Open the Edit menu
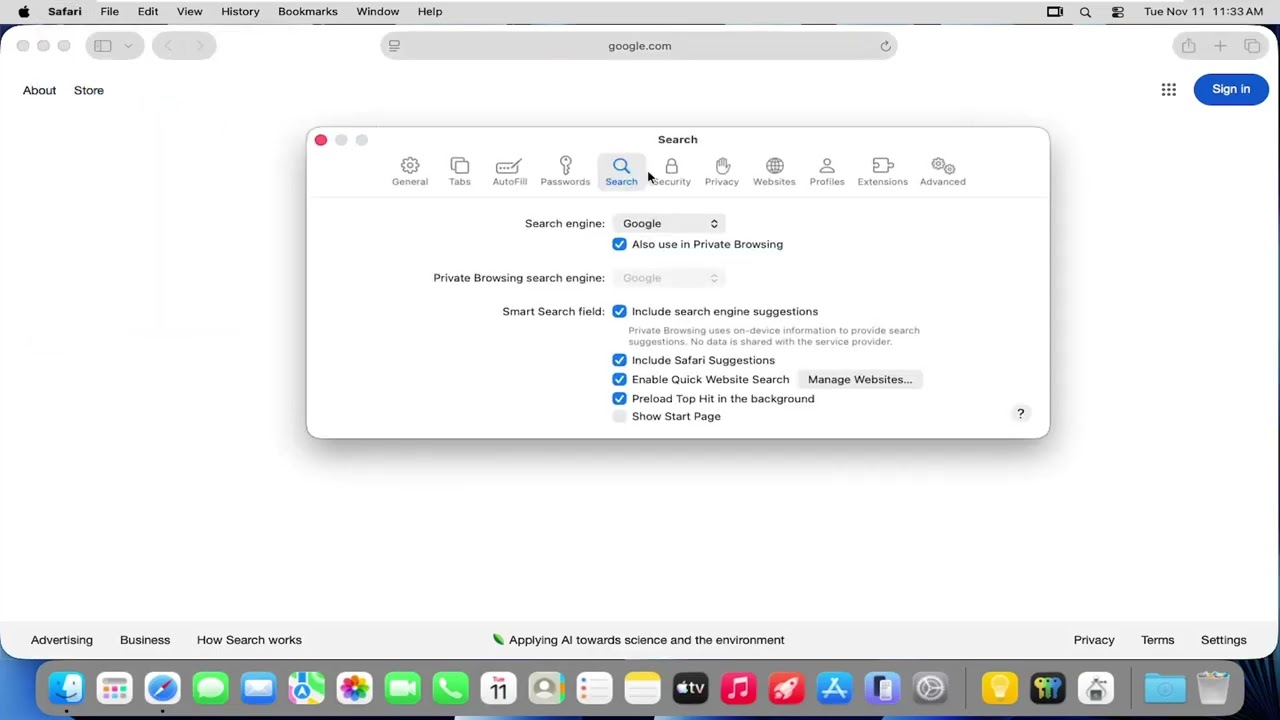This screenshot has width=1280, height=720. [x=148, y=11]
